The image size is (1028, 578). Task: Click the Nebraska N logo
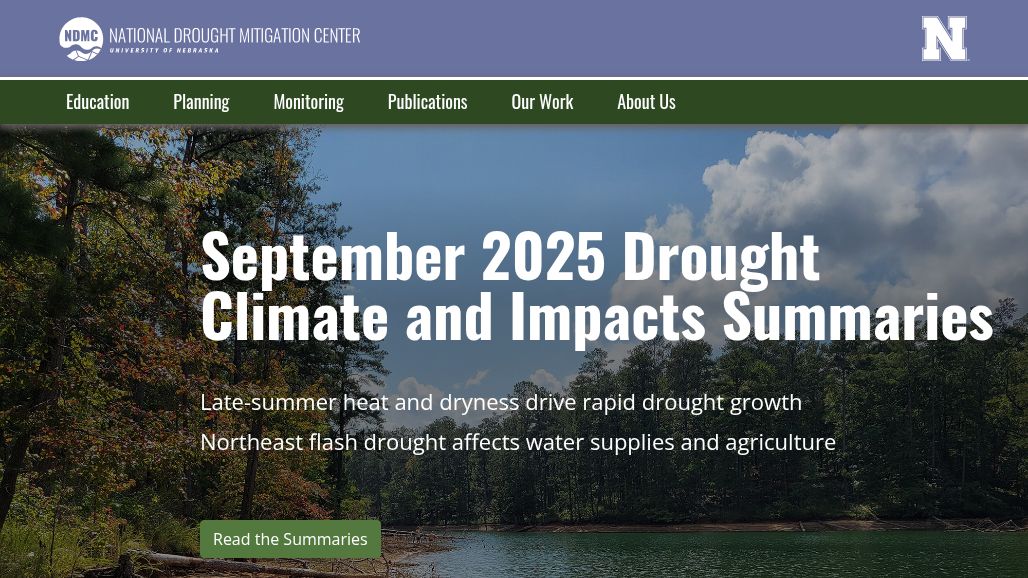(944, 39)
